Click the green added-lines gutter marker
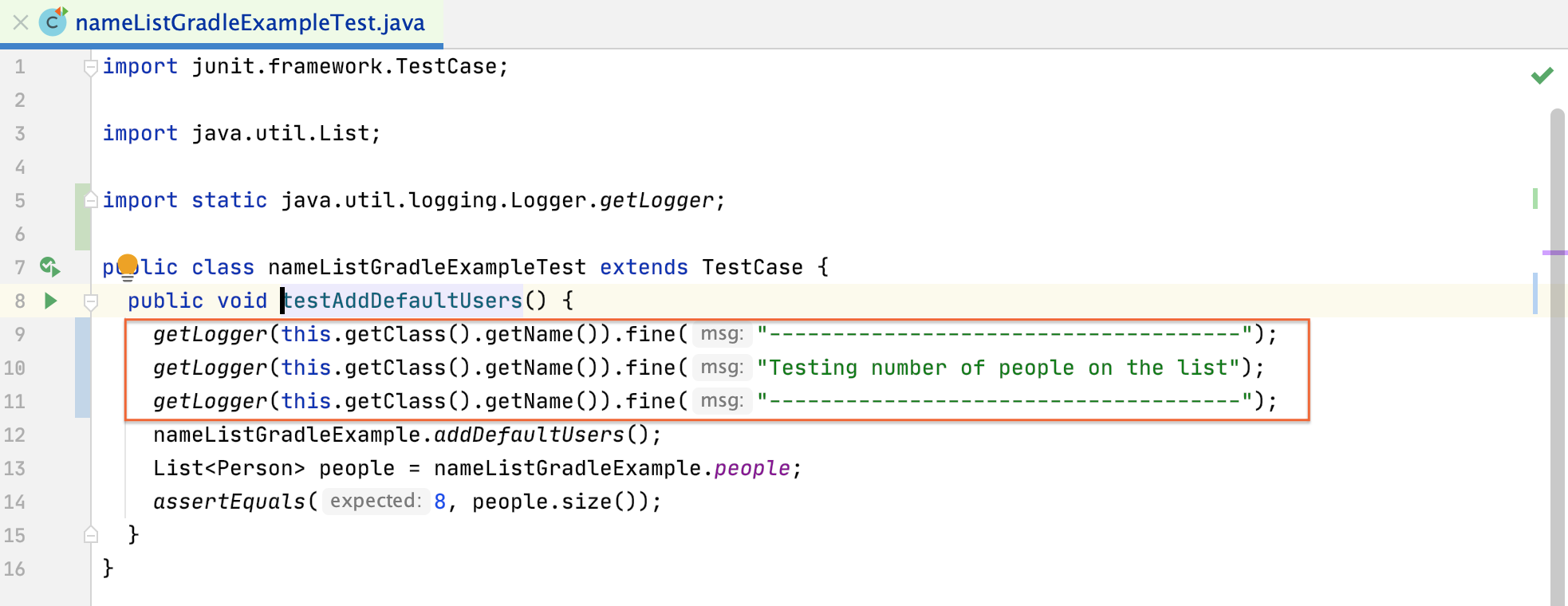 (x=83, y=216)
